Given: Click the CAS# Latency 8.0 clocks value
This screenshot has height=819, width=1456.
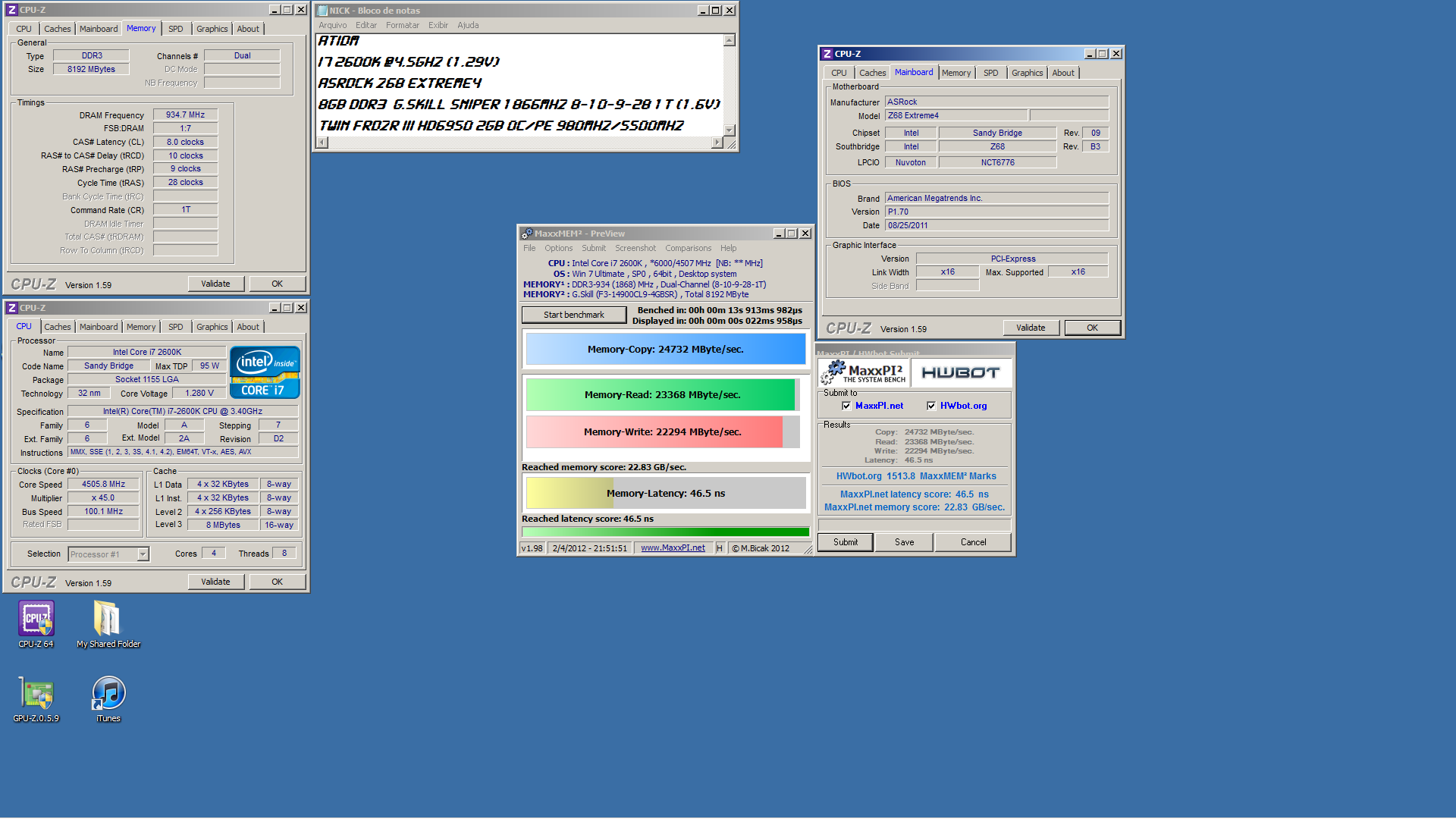Looking at the screenshot, I should tap(185, 142).
